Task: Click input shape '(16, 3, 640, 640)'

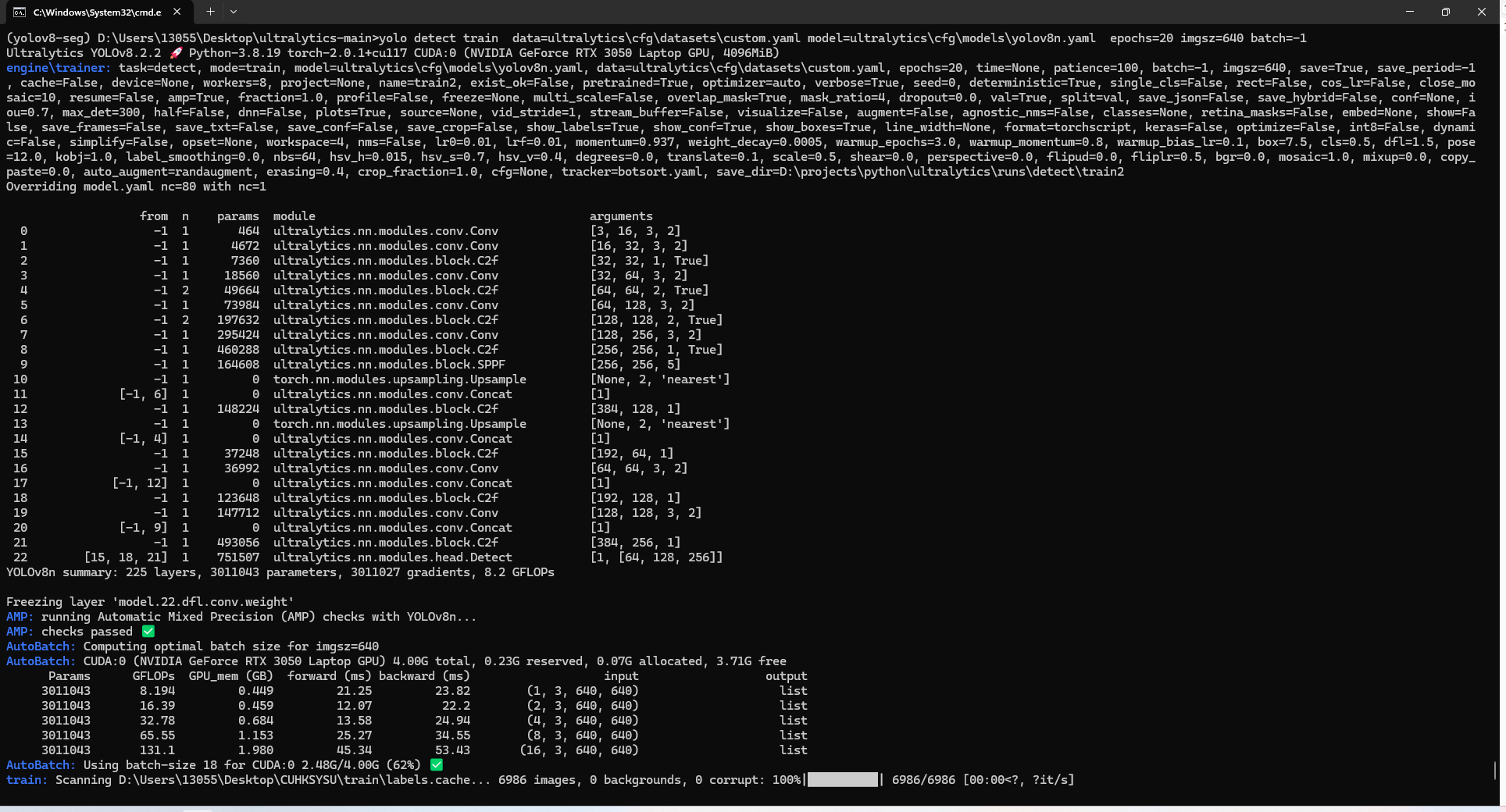Action: 579,750
